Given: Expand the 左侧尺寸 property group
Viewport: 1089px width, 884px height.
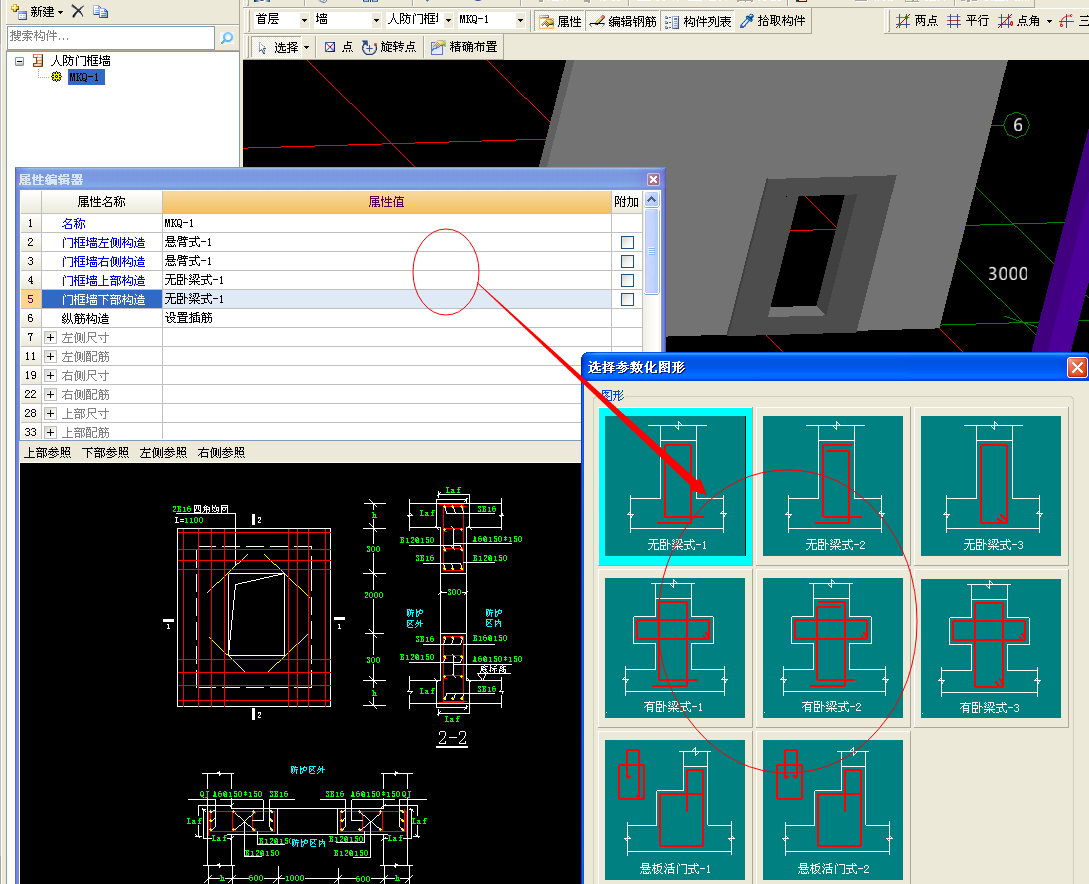Looking at the screenshot, I should pos(50,337).
